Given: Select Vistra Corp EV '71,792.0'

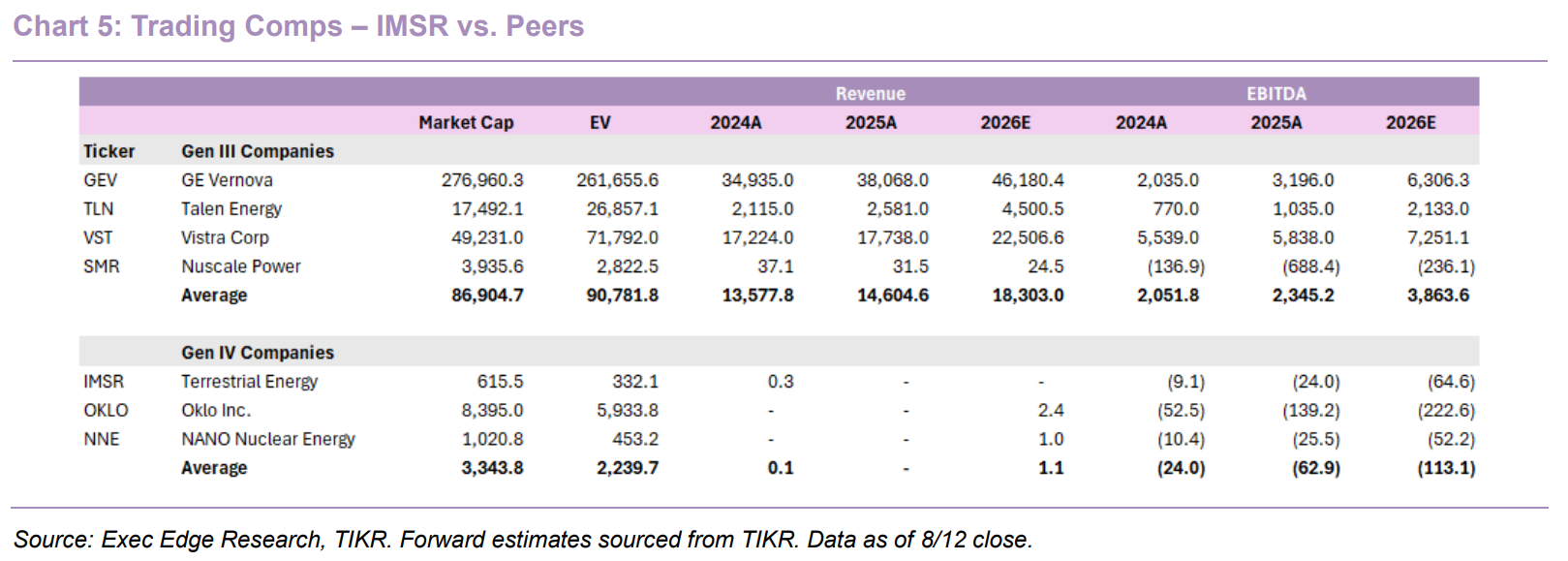Looking at the screenshot, I should coord(622,237).
